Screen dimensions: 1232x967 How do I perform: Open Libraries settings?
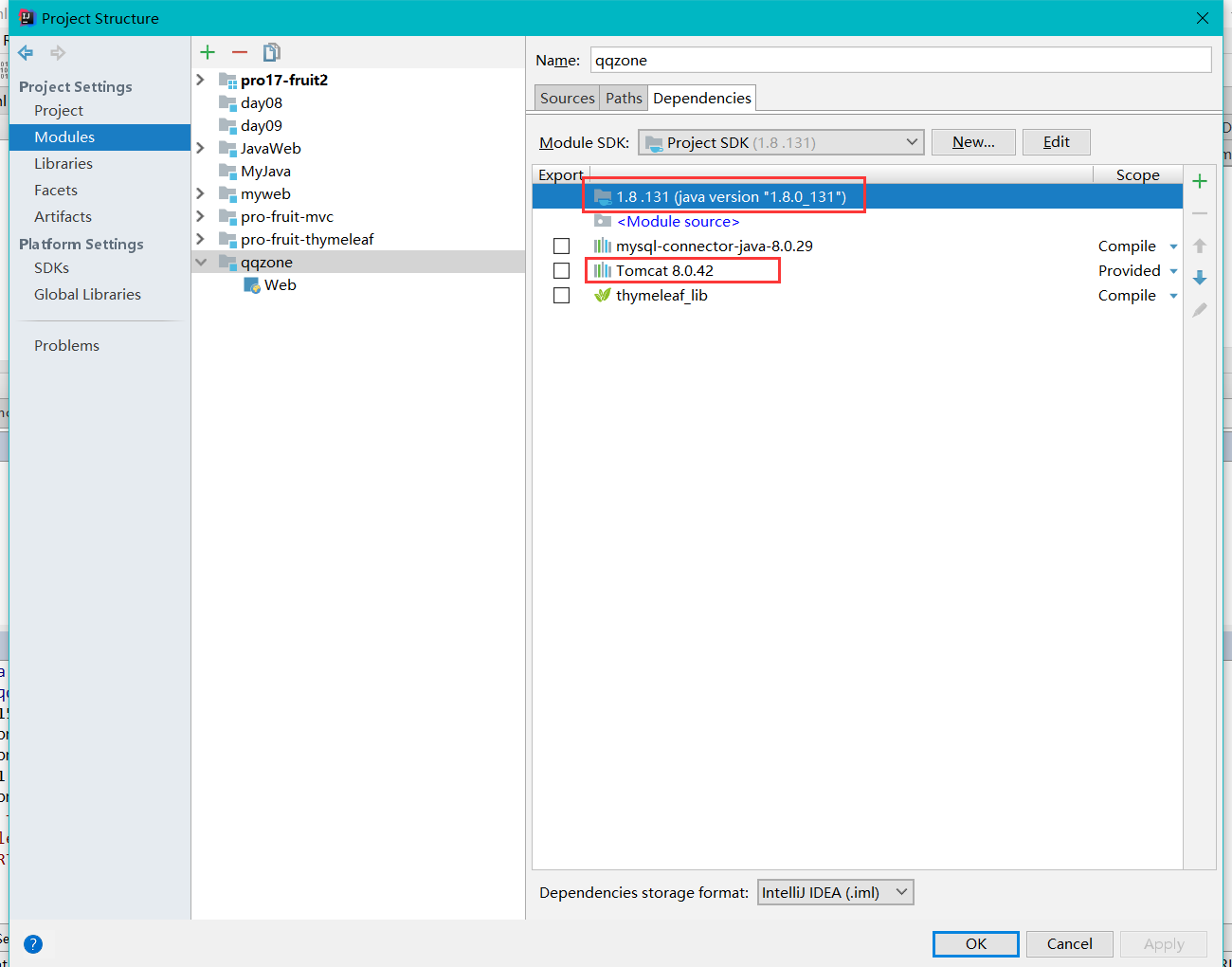63,164
